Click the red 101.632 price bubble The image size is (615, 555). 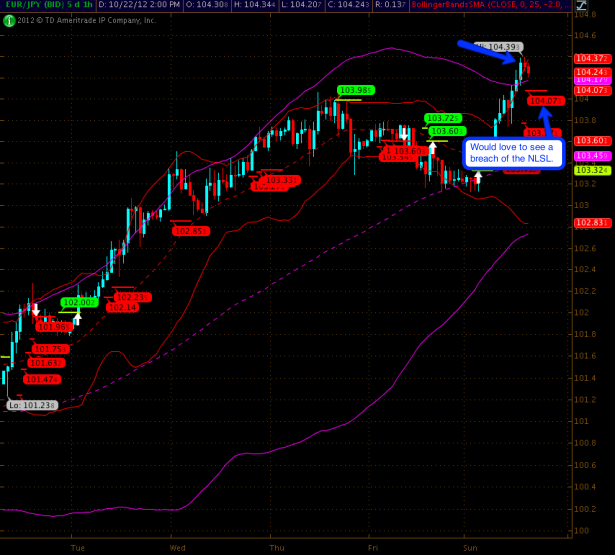coord(46,363)
